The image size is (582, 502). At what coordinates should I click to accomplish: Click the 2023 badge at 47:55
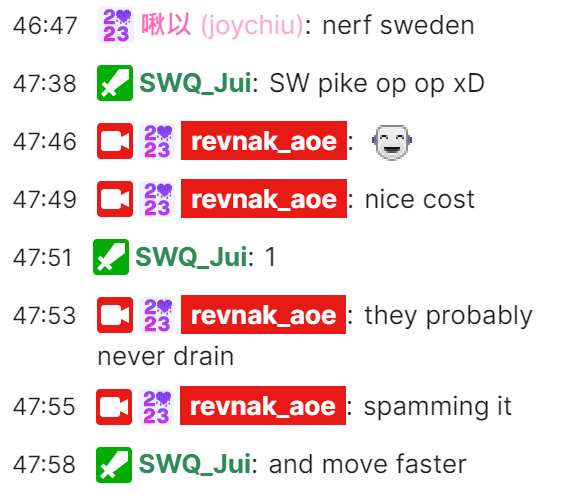(x=156, y=407)
